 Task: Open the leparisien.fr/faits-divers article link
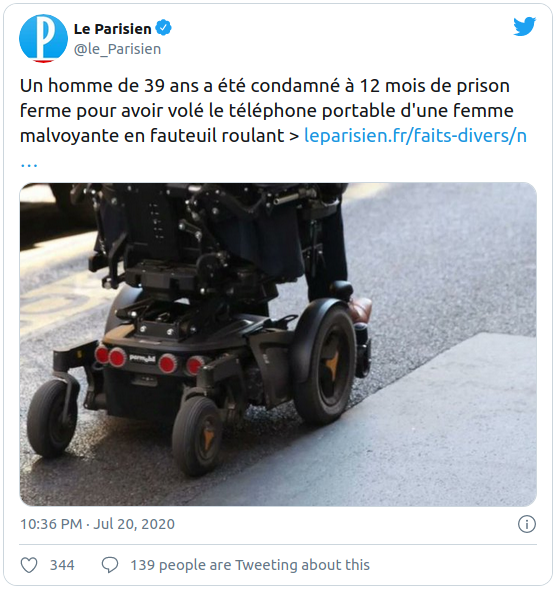pyautogui.click(x=415, y=135)
